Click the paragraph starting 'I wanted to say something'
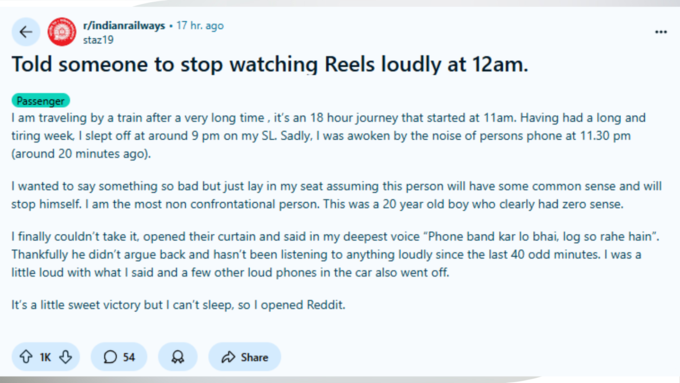Viewport: 680px width, 383px height. [337, 195]
